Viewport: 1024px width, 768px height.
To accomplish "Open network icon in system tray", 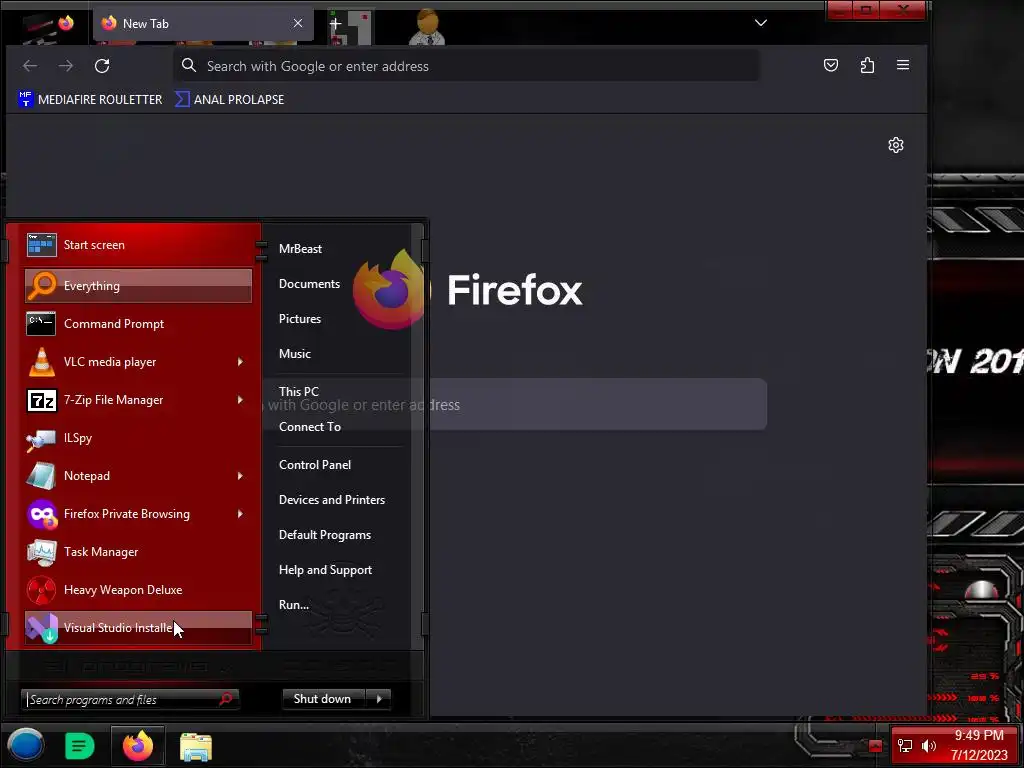I will [x=905, y=746].
